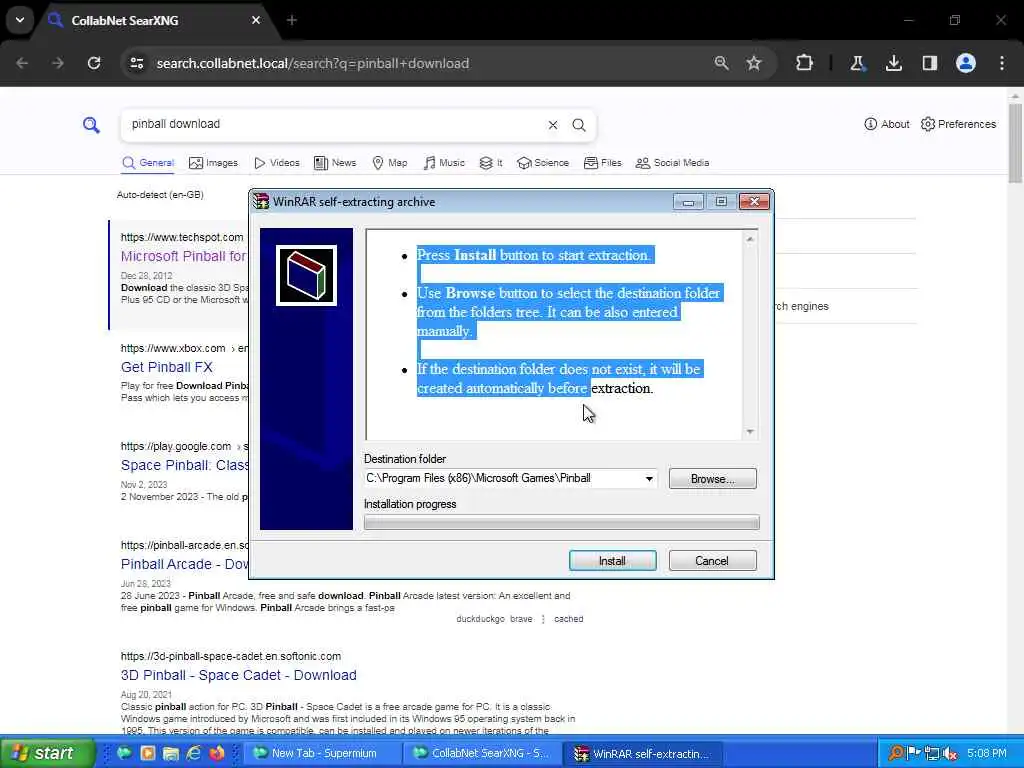Switch to WinRAR self-extracting taskbar button
This screenshot has height=768, width=1024.
pos(645,753)
